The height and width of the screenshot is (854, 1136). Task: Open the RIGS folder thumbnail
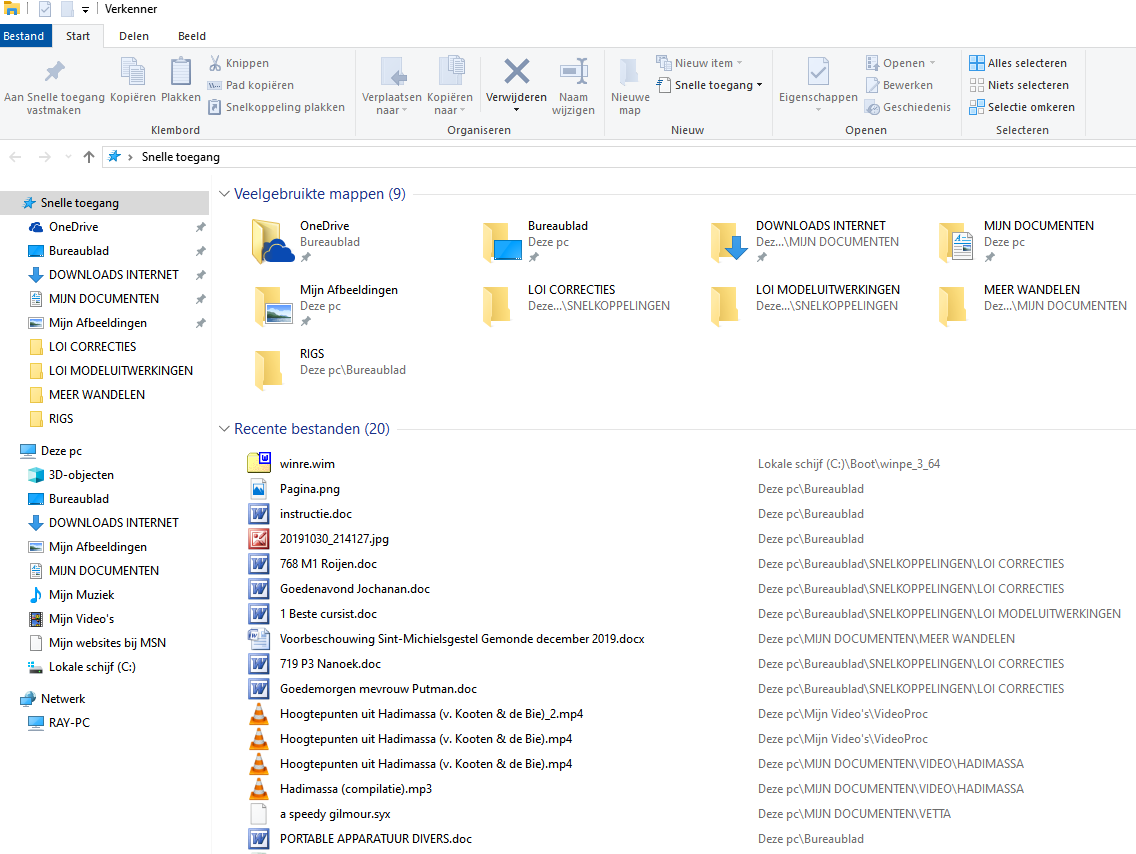click(268, 367)
